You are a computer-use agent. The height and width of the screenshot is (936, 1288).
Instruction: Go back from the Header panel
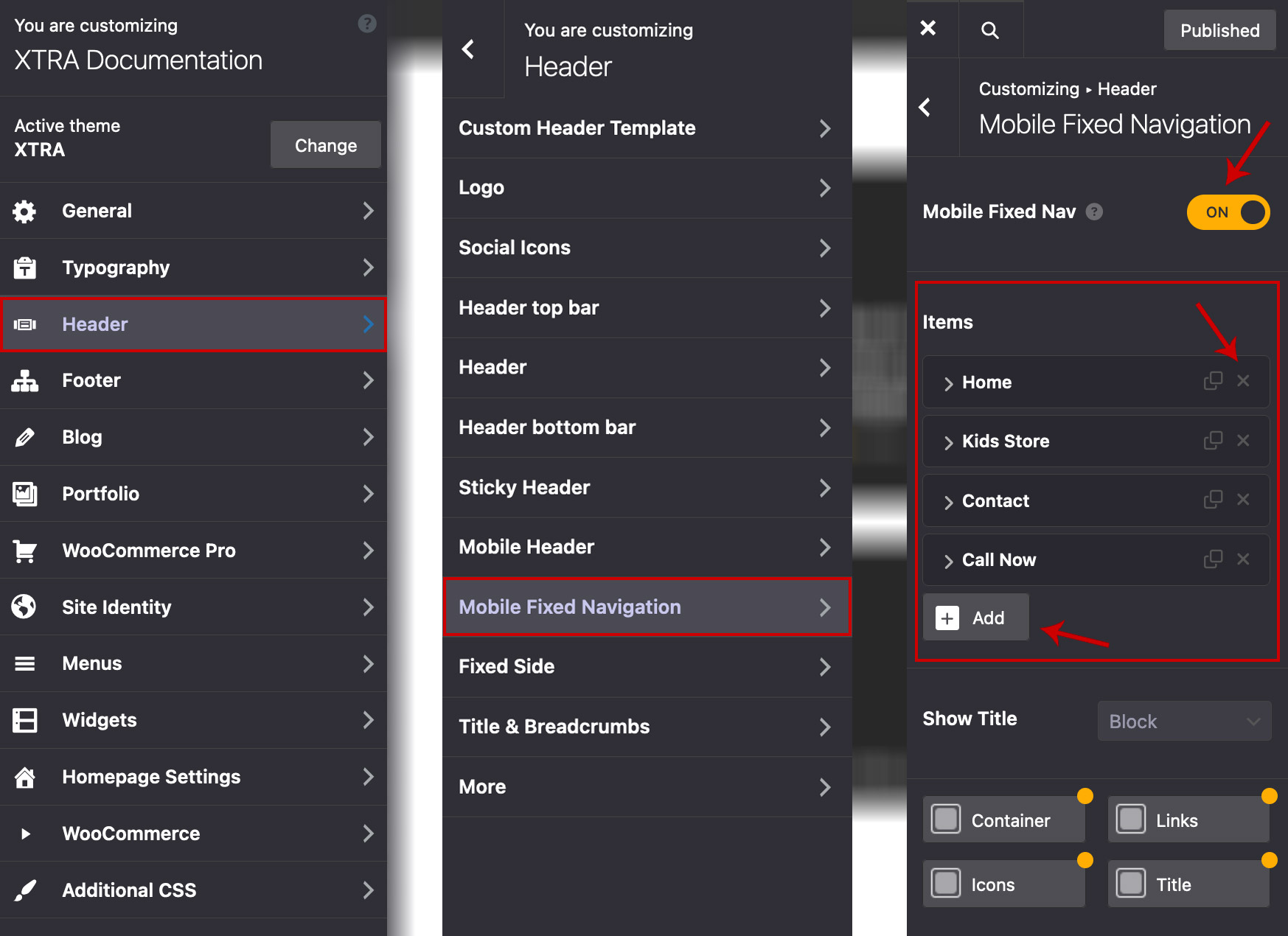tap(468, 49)
